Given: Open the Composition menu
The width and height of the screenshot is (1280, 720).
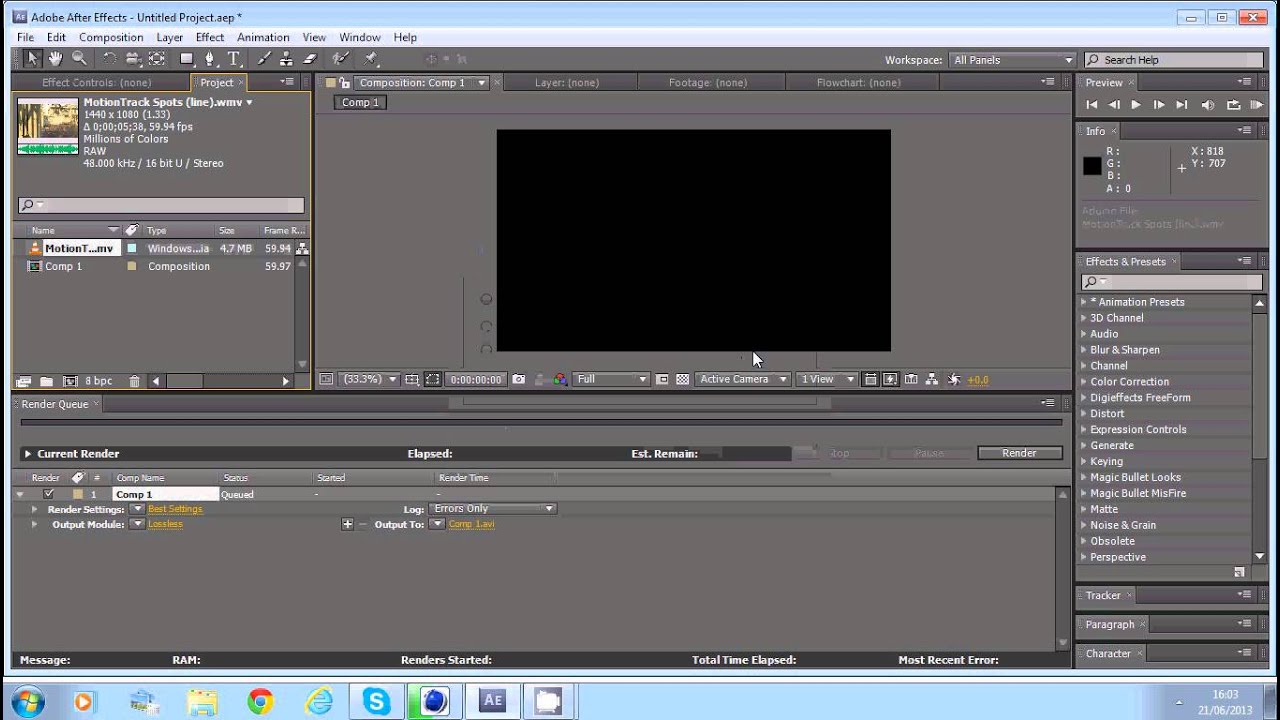Looking at the screenshot, I should coord(111,37).
